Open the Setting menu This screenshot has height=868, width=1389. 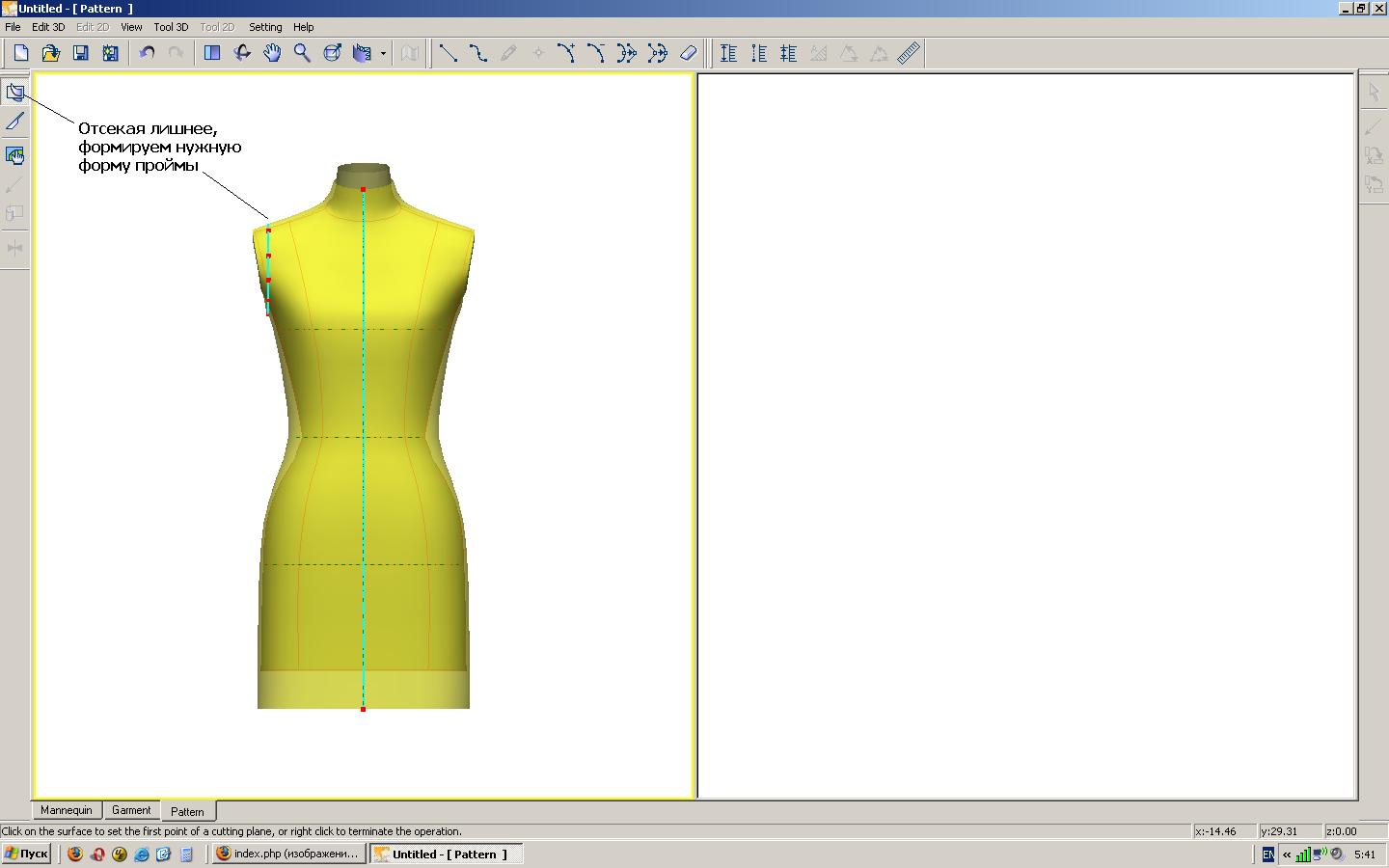click(x=265, y=27)
